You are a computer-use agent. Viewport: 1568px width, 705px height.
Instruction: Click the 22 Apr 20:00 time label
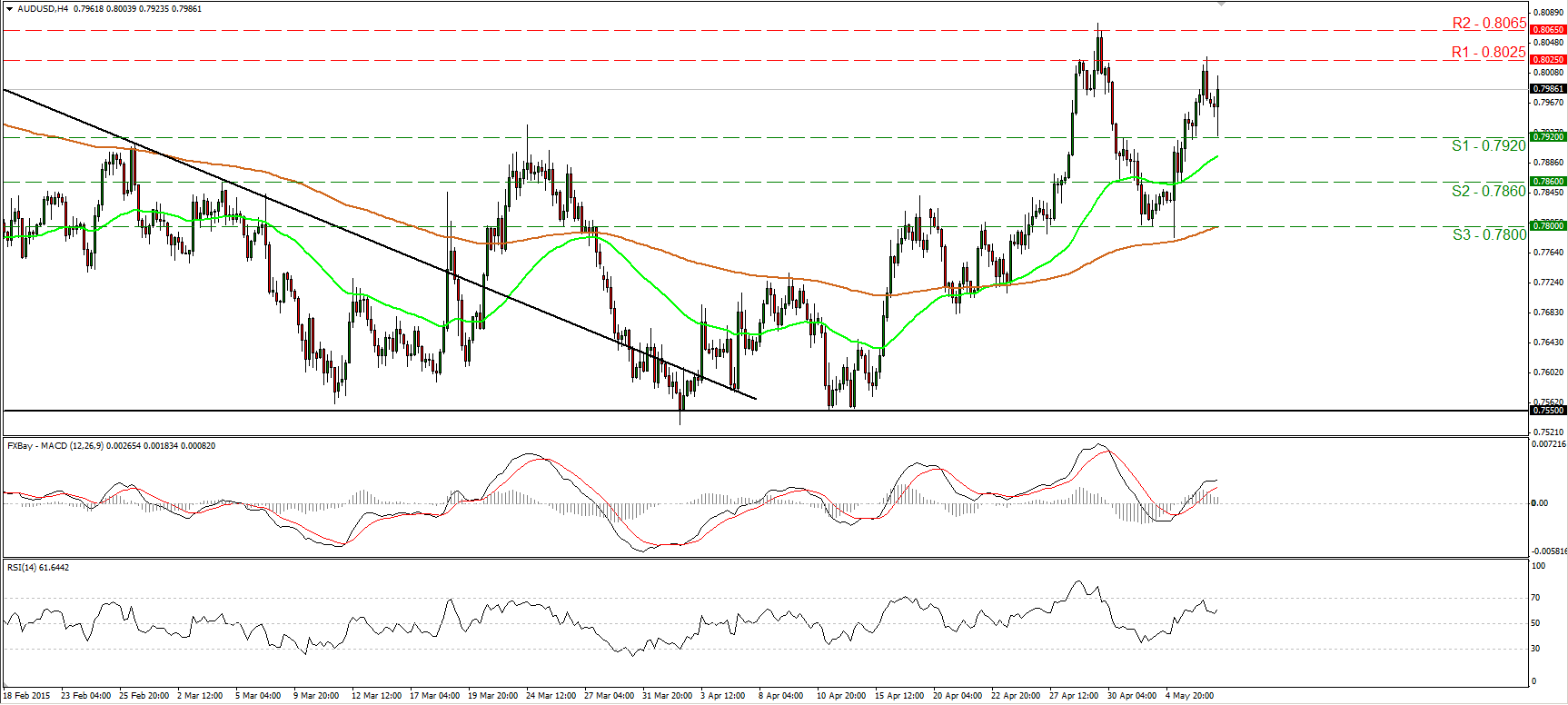click(x=1016, y=696)
